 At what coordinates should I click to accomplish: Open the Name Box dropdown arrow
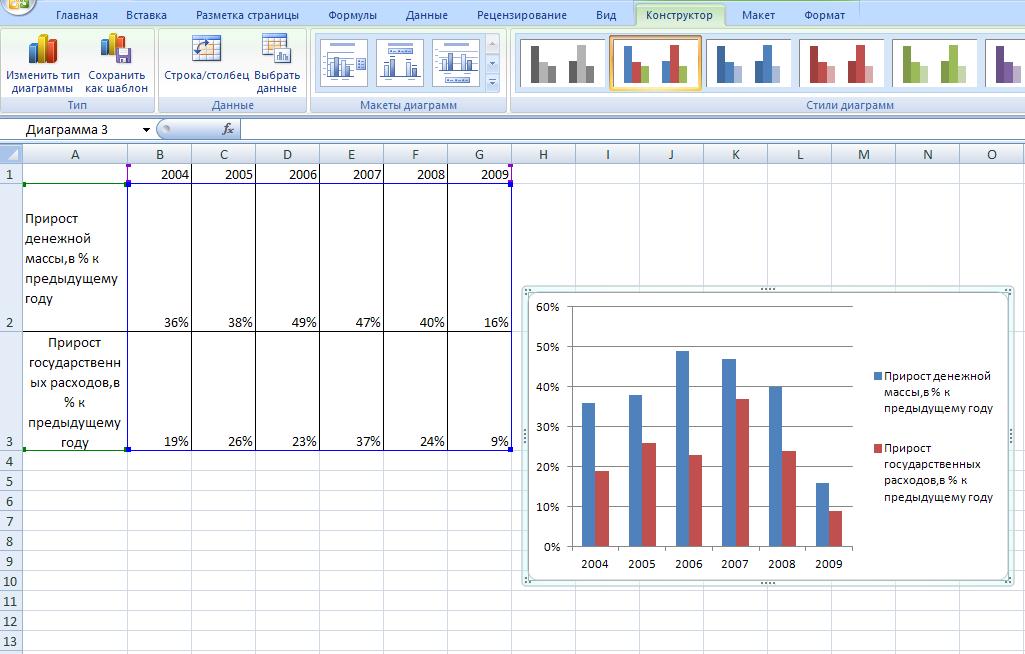pos(146,129)
